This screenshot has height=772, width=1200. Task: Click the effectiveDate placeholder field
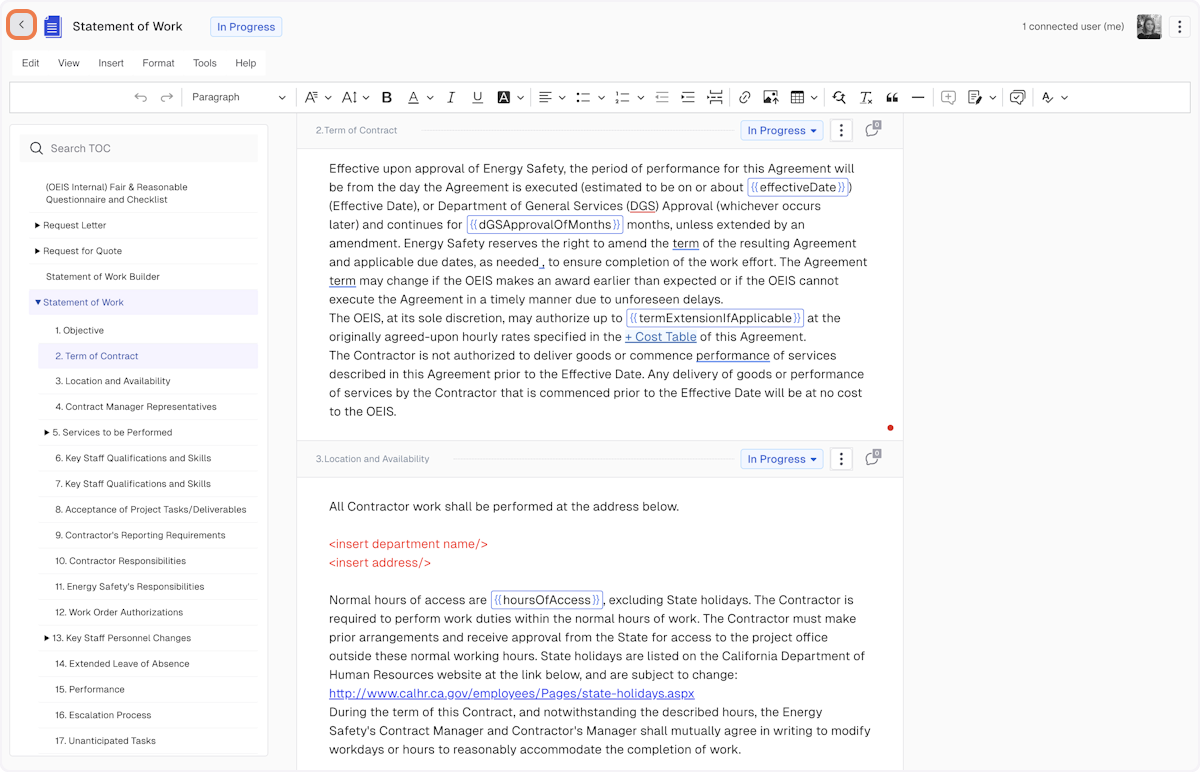coord(798,187)
